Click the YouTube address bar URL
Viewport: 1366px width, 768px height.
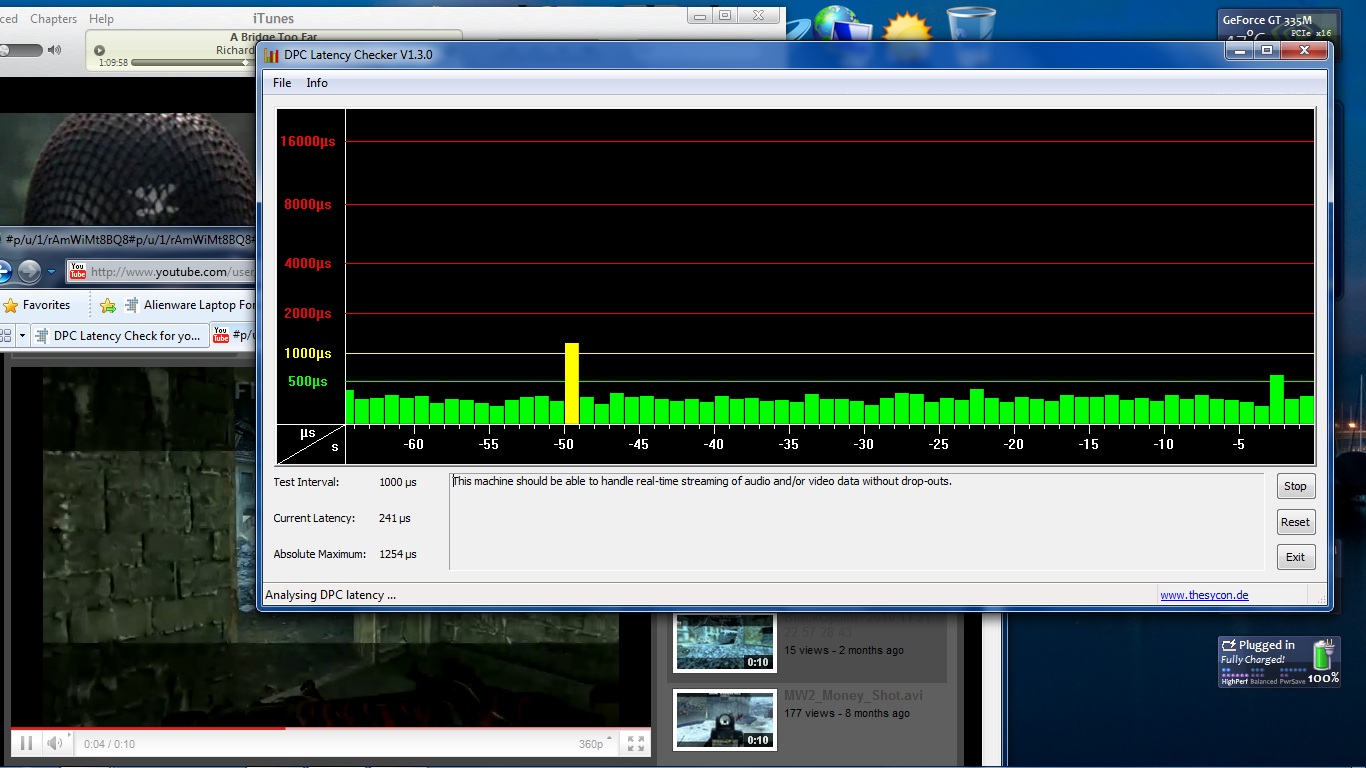pos(172,272)
